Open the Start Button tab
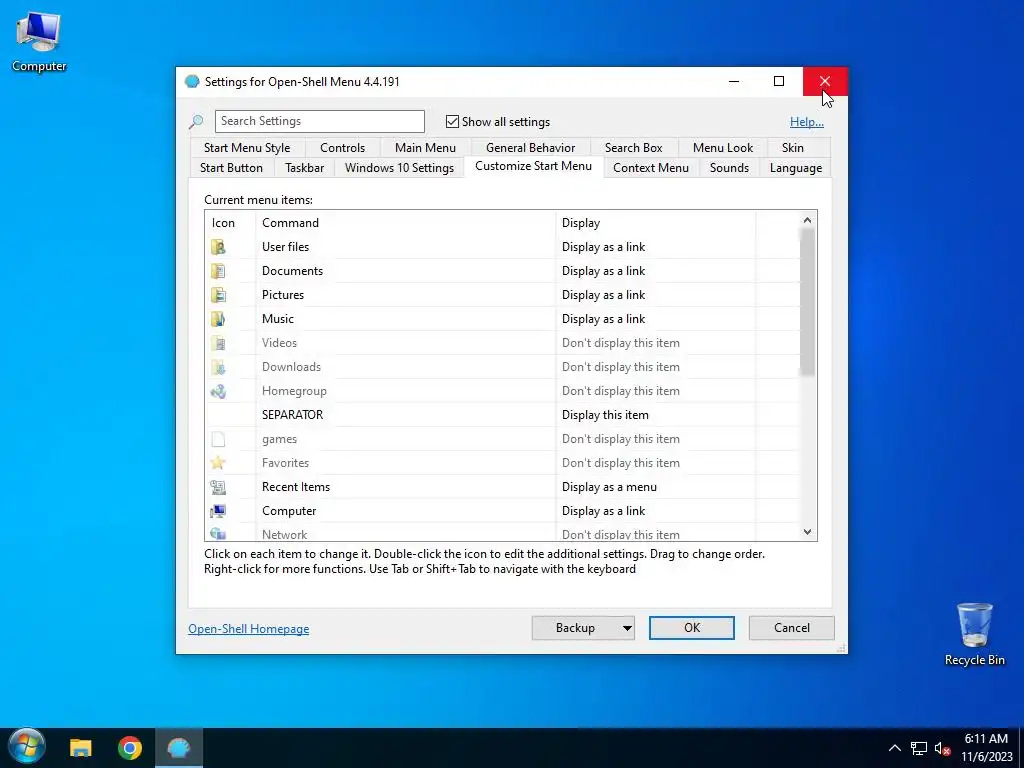Viewport: 1024px width, 768px height. (x=231, y=168)
